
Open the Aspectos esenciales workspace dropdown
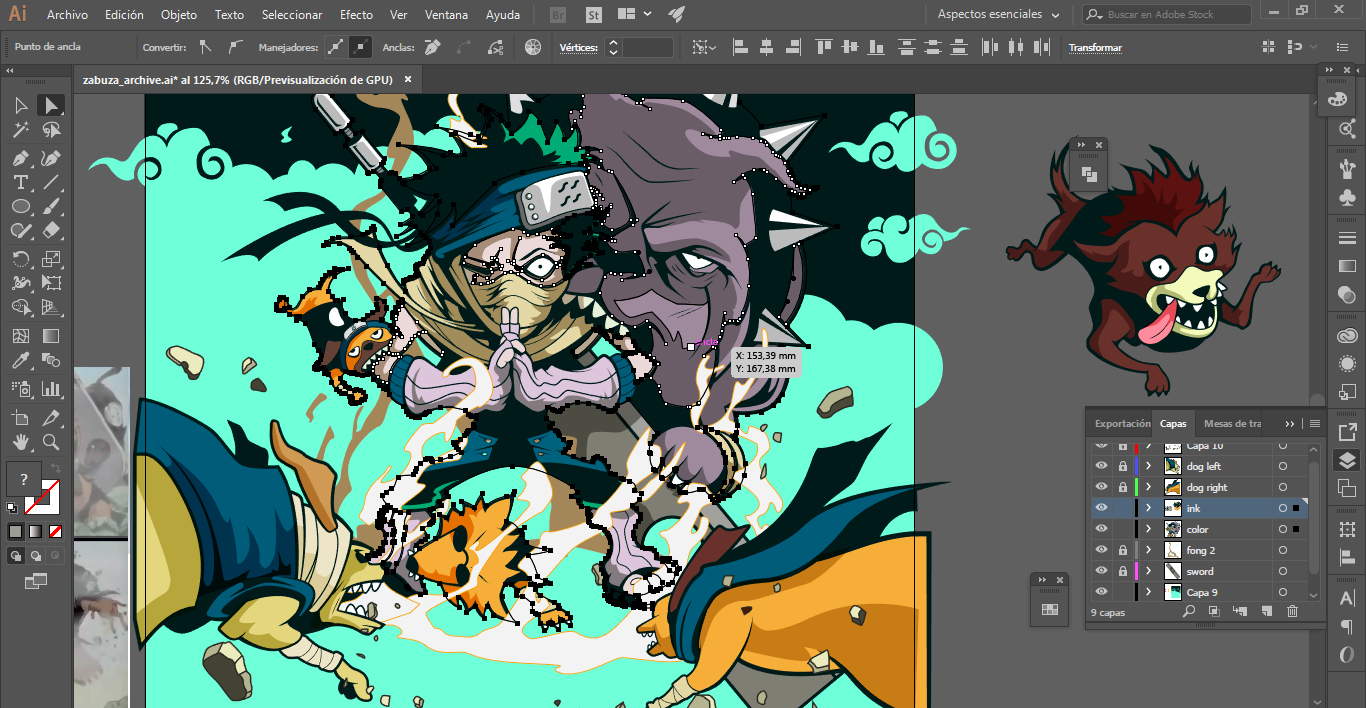tap(998, 14)
